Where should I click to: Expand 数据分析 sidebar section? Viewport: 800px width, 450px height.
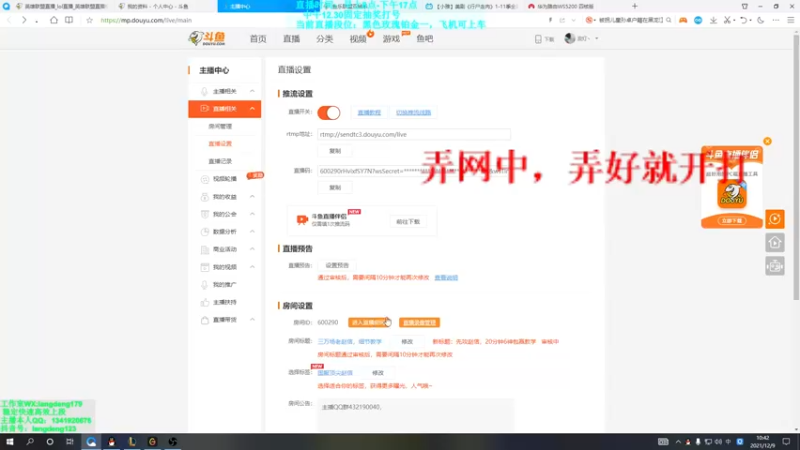pyautogui.click(x=252, y=232)
